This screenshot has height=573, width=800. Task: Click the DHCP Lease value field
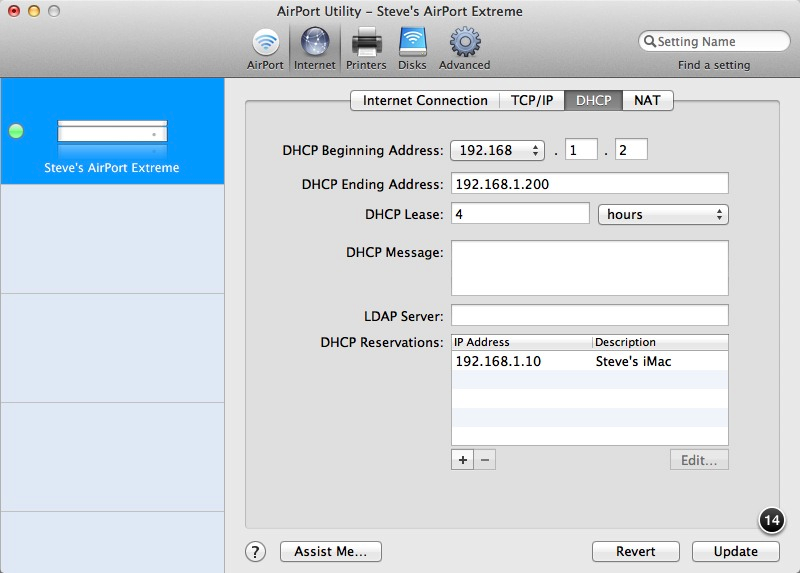(x=520, y=214)
